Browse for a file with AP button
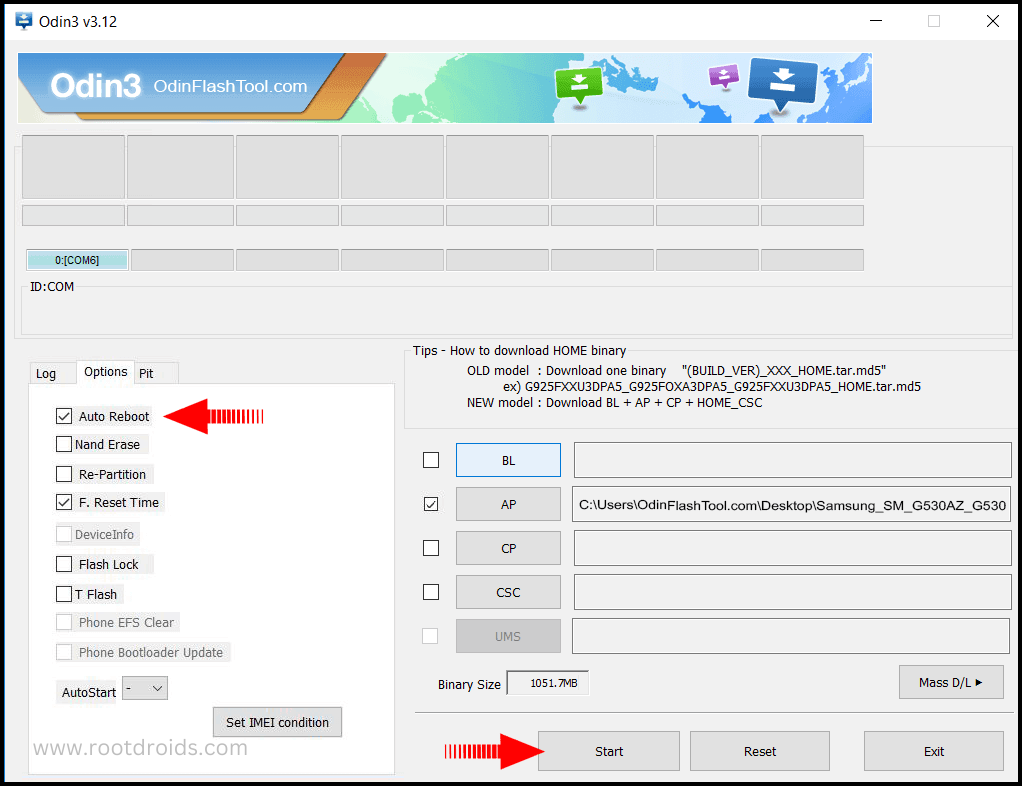Image resolution: width=1022 pixels, height=786 pixels. click(x=508, y=504)
